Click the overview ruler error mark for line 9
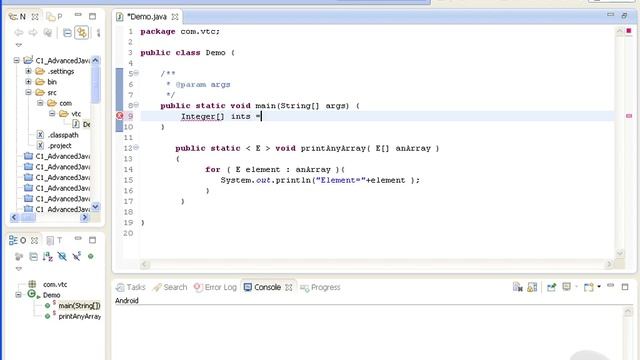640x360 pixels. [629, 116]
